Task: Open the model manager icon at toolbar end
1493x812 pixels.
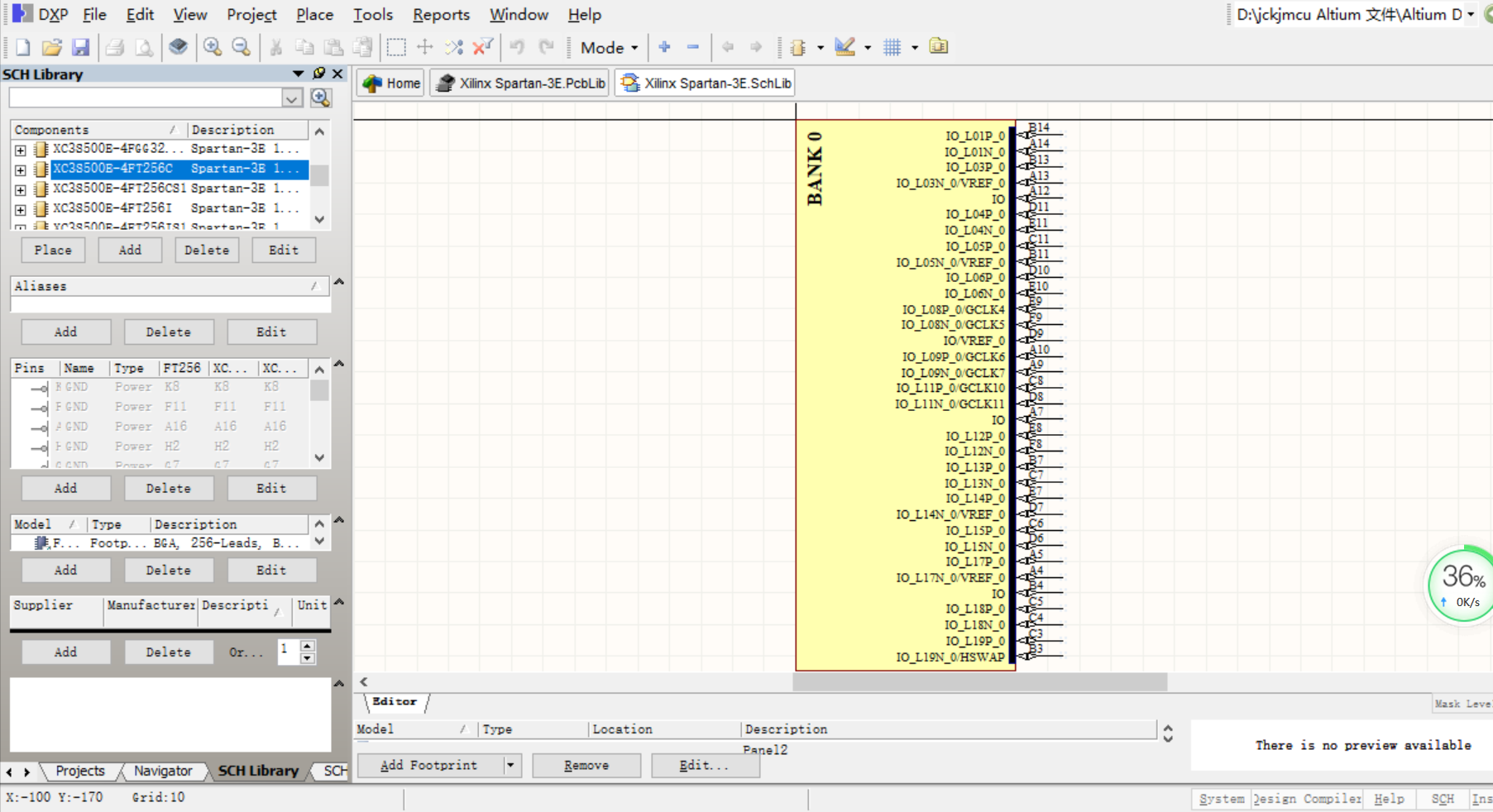Action: [939, 46]
